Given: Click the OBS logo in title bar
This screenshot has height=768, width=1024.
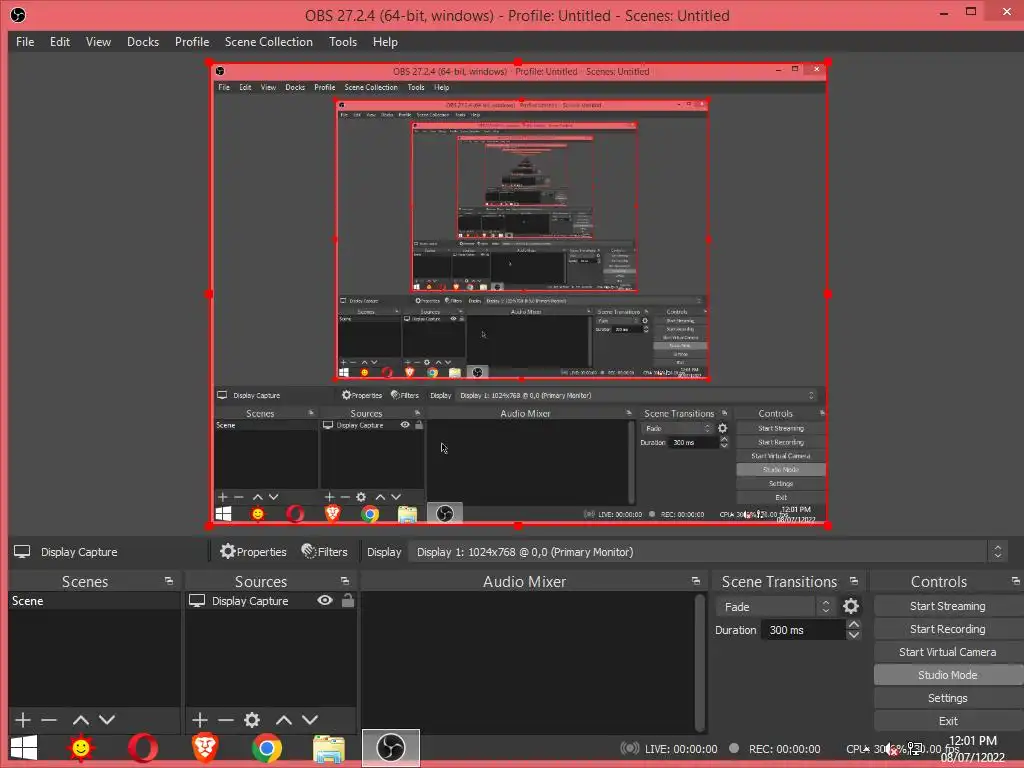Looking at the screenshot, I should (18, 15).
